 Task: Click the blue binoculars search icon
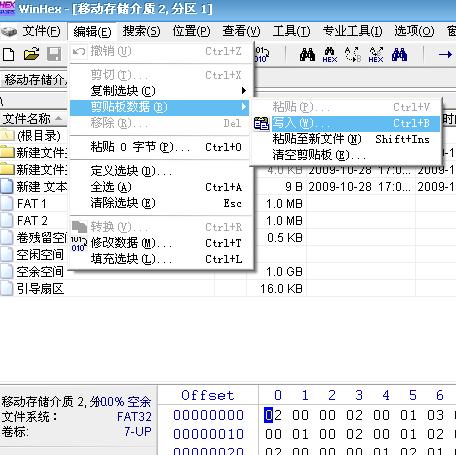click(x=399, y=55)
